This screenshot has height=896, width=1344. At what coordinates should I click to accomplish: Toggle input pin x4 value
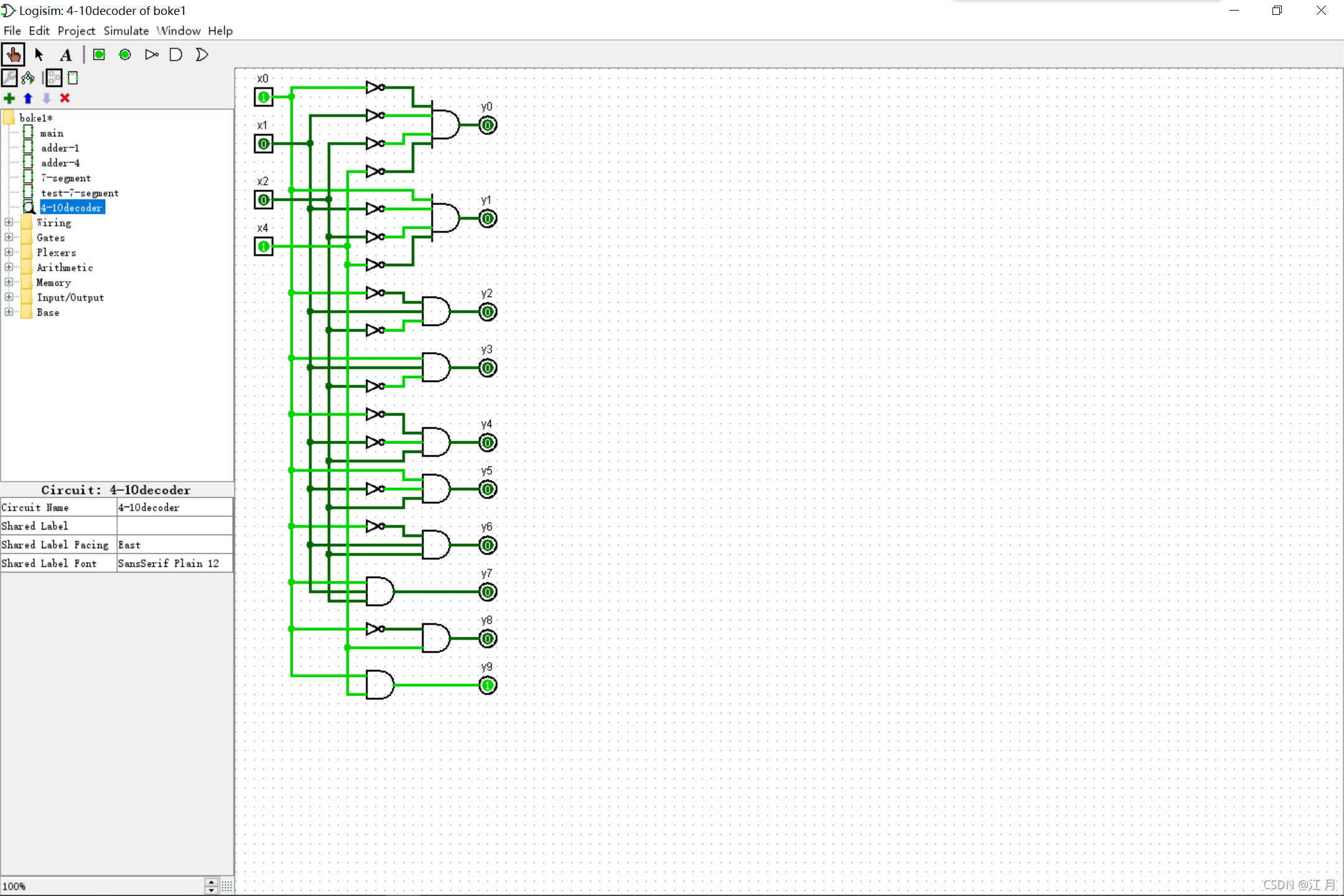pos(264,246)
